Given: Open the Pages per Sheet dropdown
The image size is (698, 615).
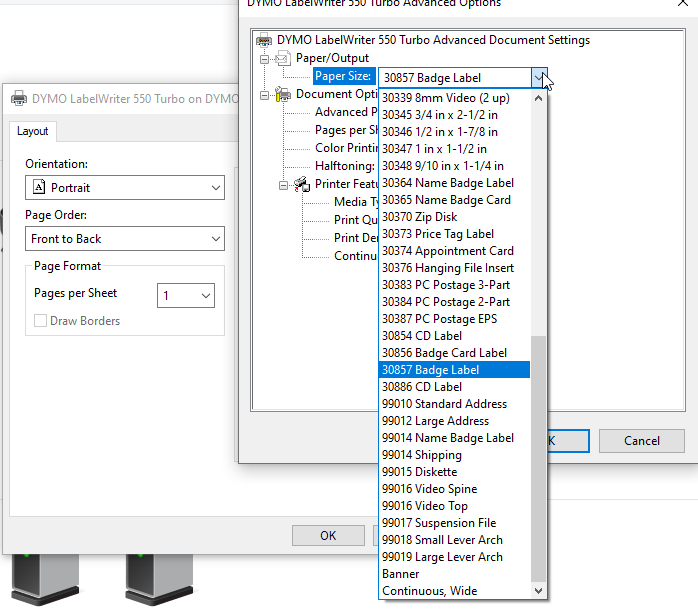Looking at the screenshot, I should [205, 295].
